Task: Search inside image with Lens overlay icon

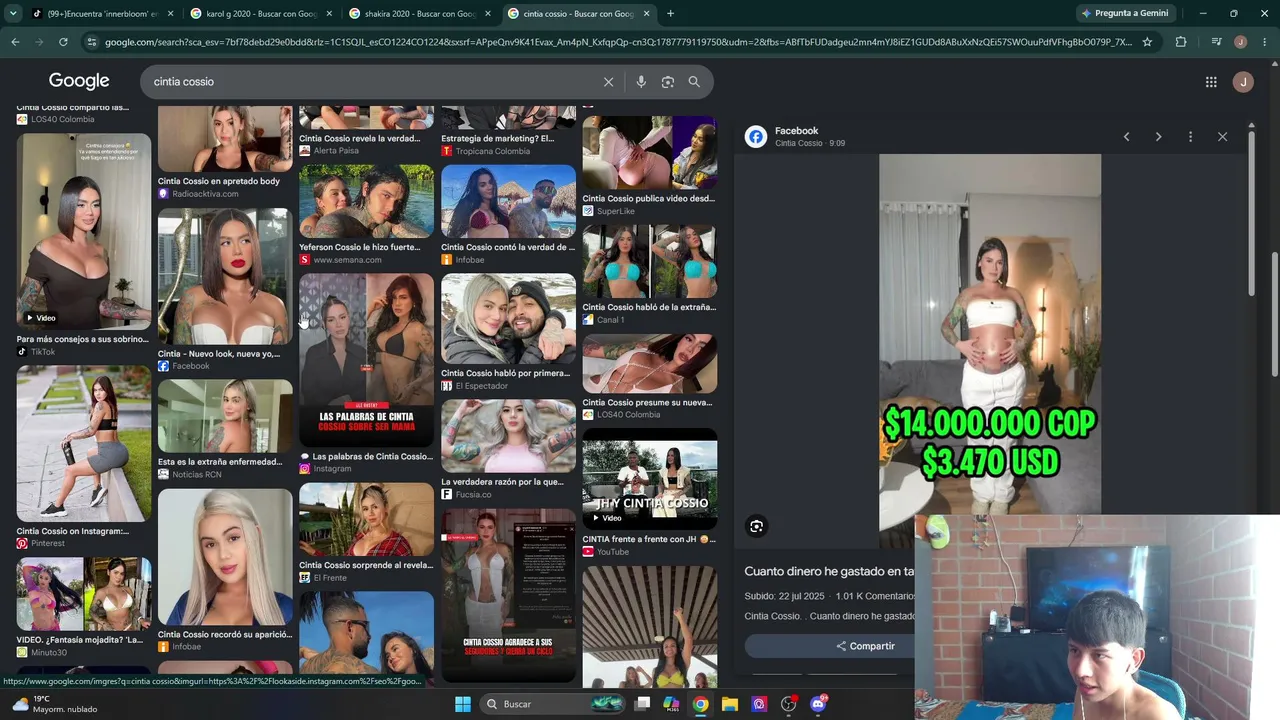Action: (x=757, y=526)
